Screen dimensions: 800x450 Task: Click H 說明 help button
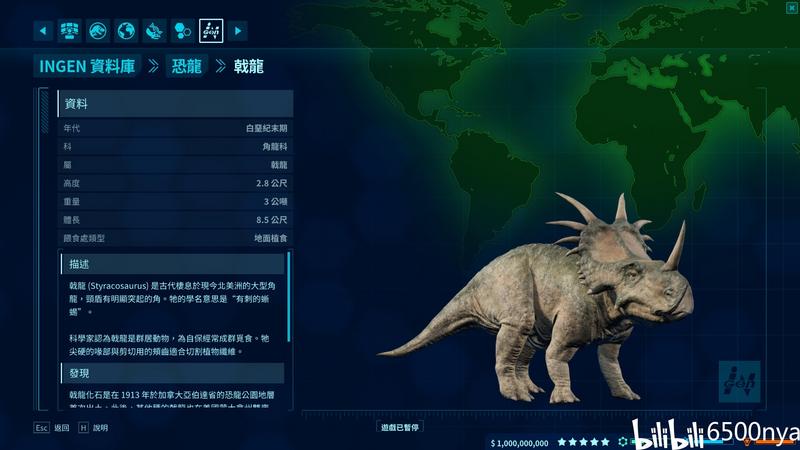pos(93,428)
